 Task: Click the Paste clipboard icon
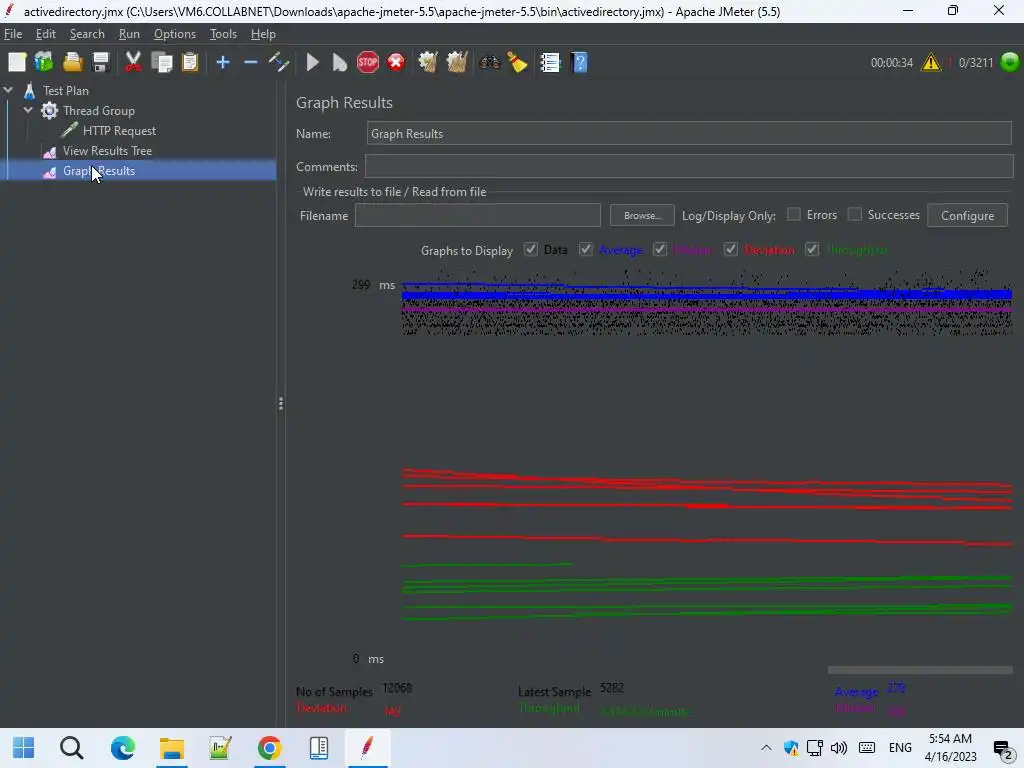click(189, 63)
